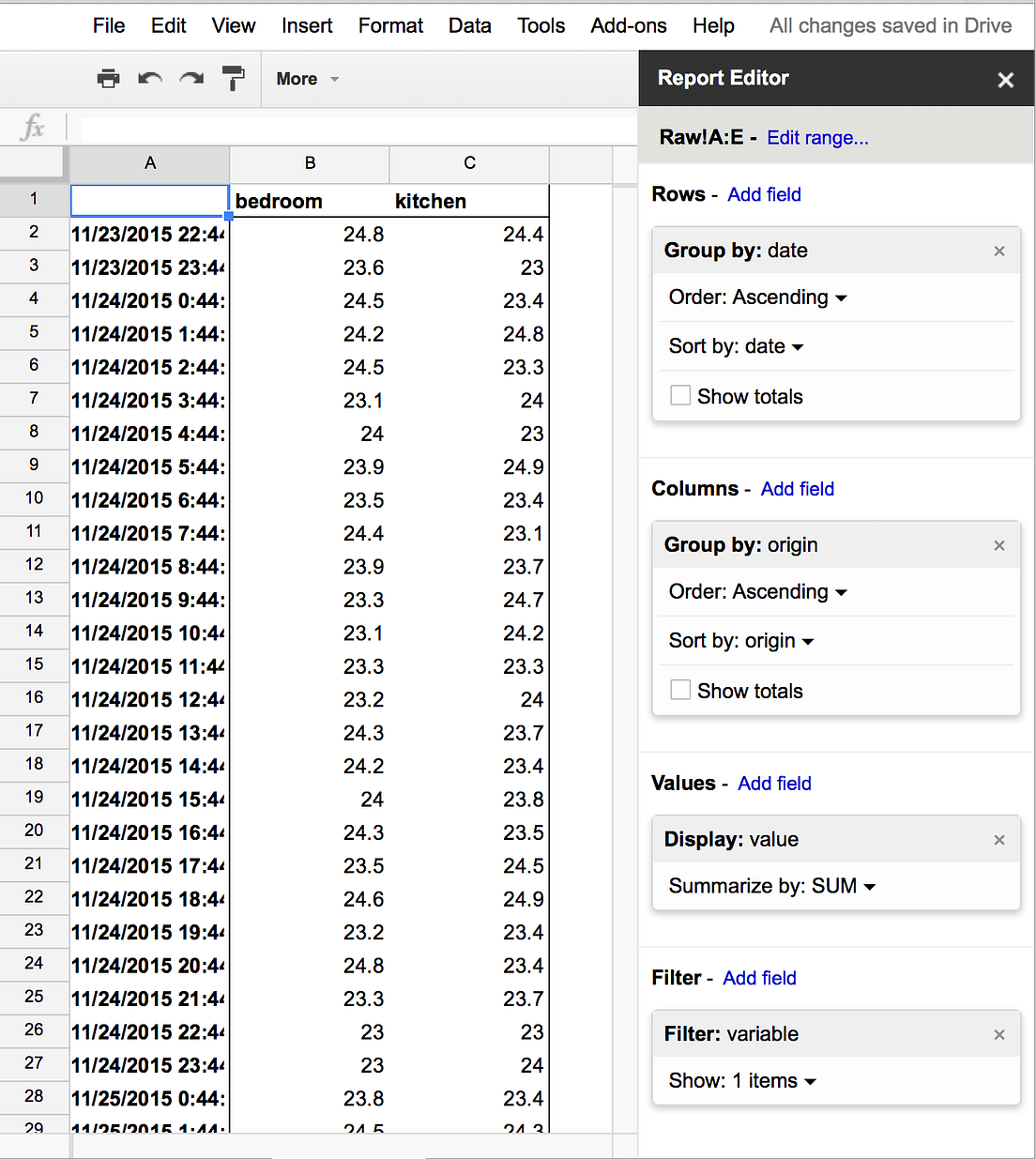
Task: Click 'All changes saved in Drive' status
Action: point(891,25)
